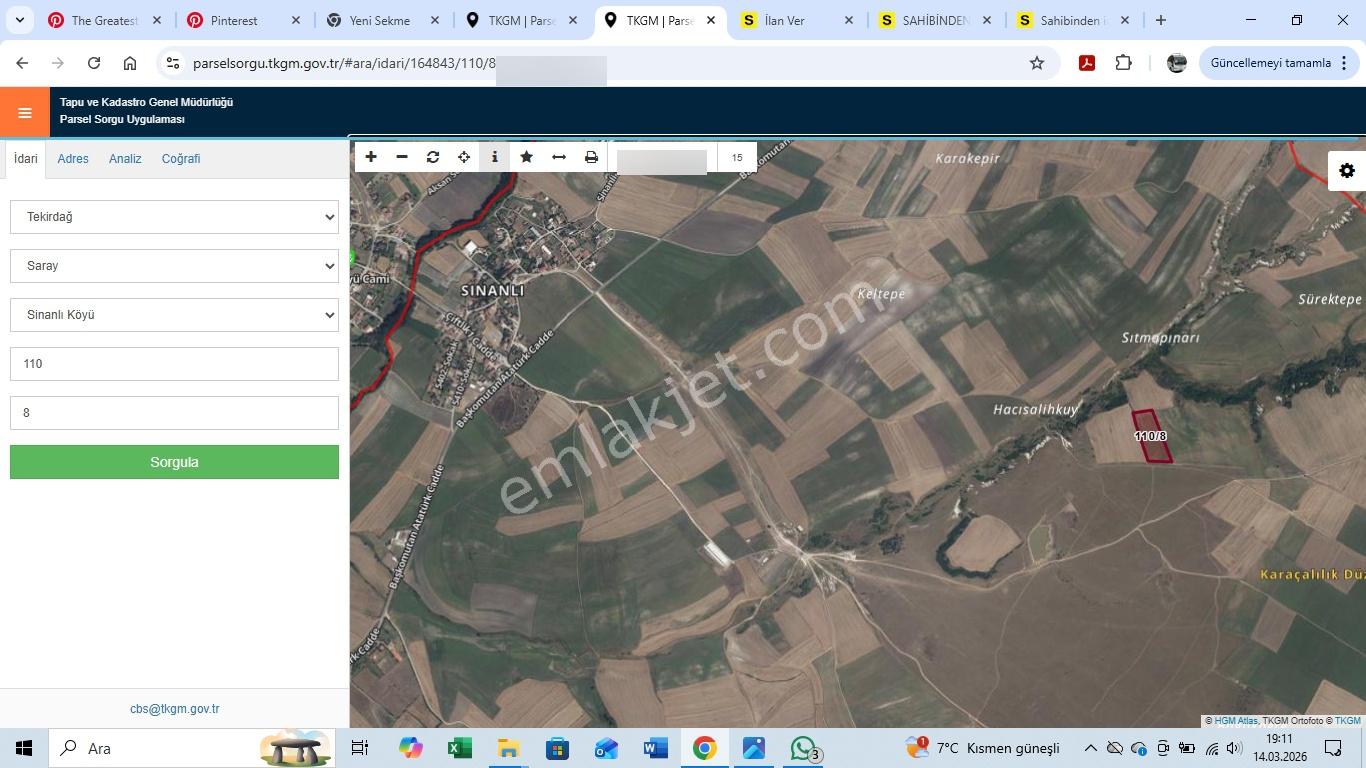
Task: Select the distance measure arrow tool
Action: point(559,157)
